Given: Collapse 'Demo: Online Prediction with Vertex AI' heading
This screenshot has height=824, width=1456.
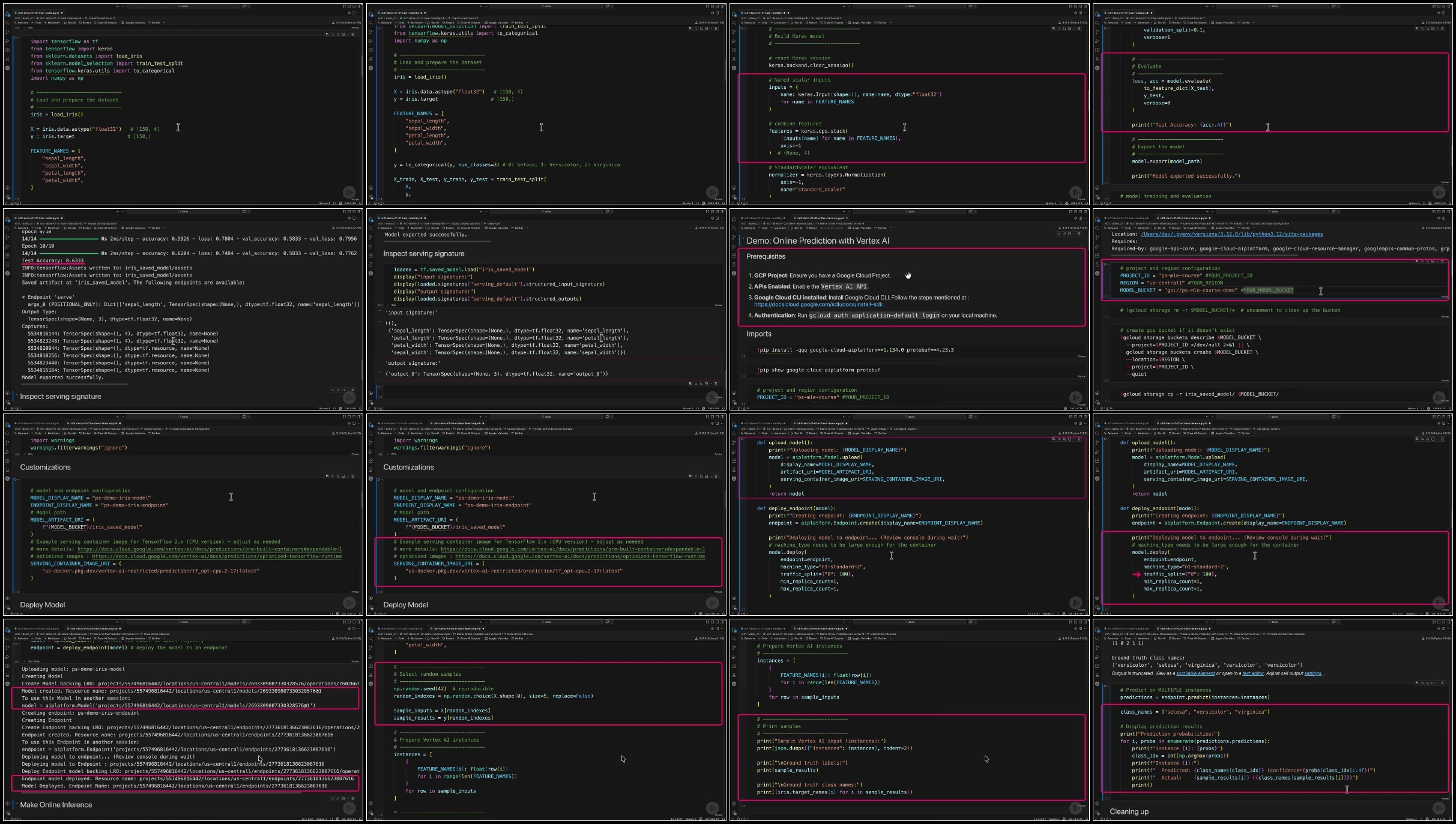Looking at the screenshot, I should click(x=743, y=238).
